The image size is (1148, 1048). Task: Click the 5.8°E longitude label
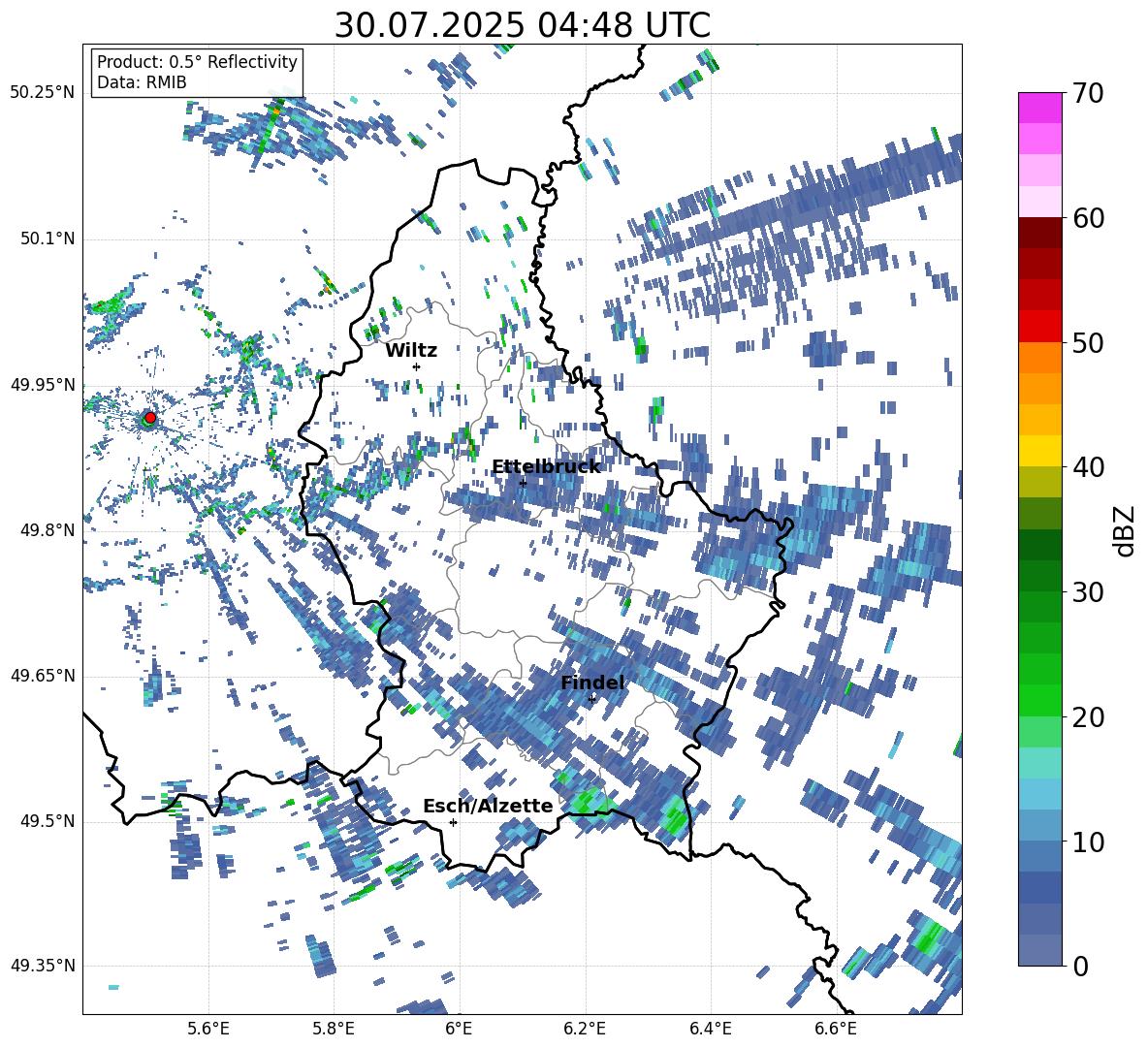334,1029
